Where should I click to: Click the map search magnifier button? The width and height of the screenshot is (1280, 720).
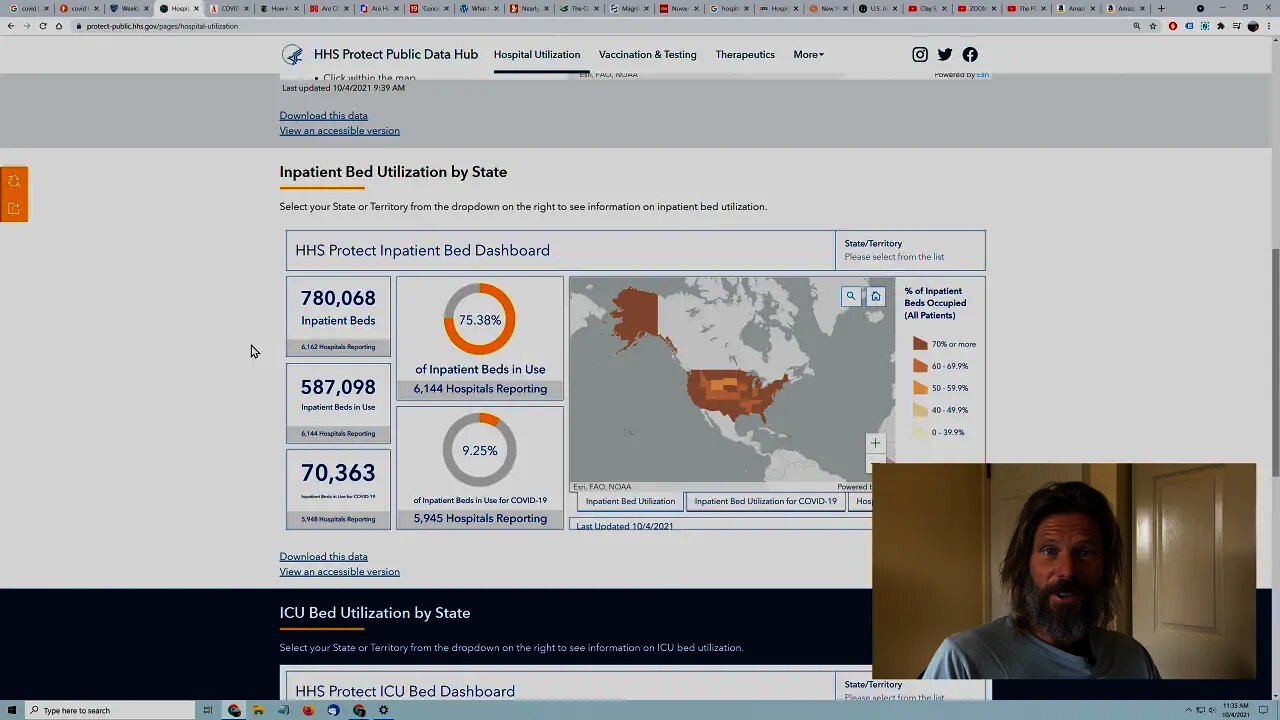pos(851,296)
